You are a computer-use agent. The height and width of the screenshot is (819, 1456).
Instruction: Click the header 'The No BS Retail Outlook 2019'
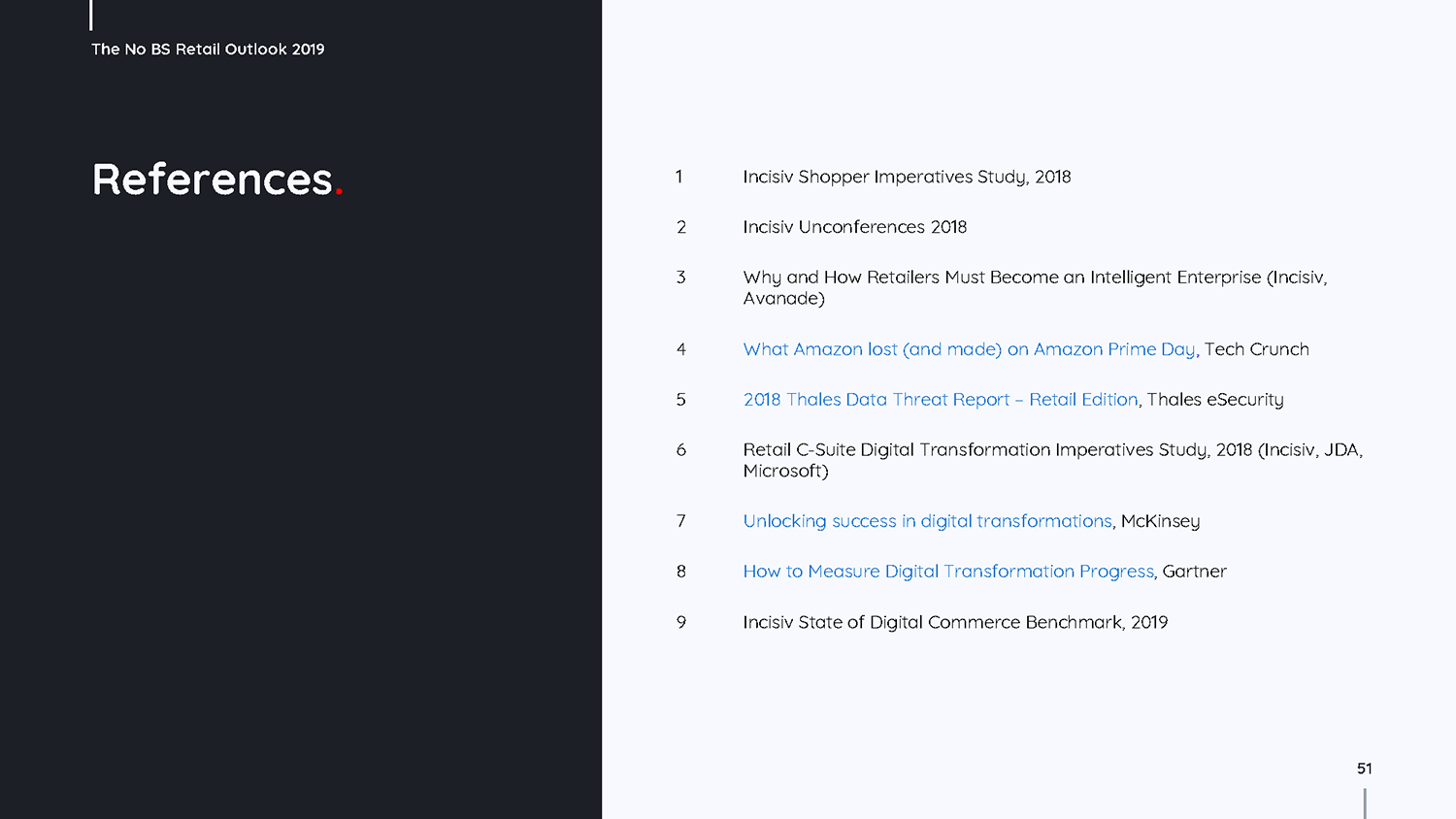pos(208,49)
